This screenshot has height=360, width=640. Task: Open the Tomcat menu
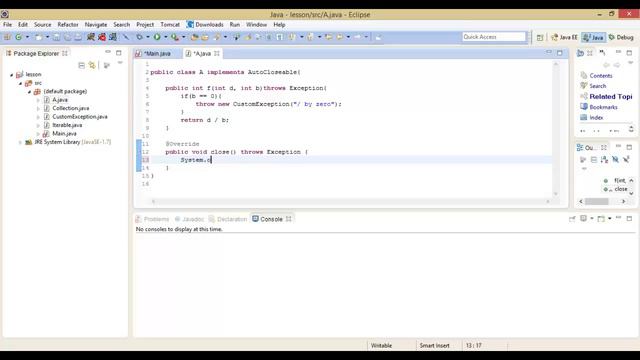[170, 24]
